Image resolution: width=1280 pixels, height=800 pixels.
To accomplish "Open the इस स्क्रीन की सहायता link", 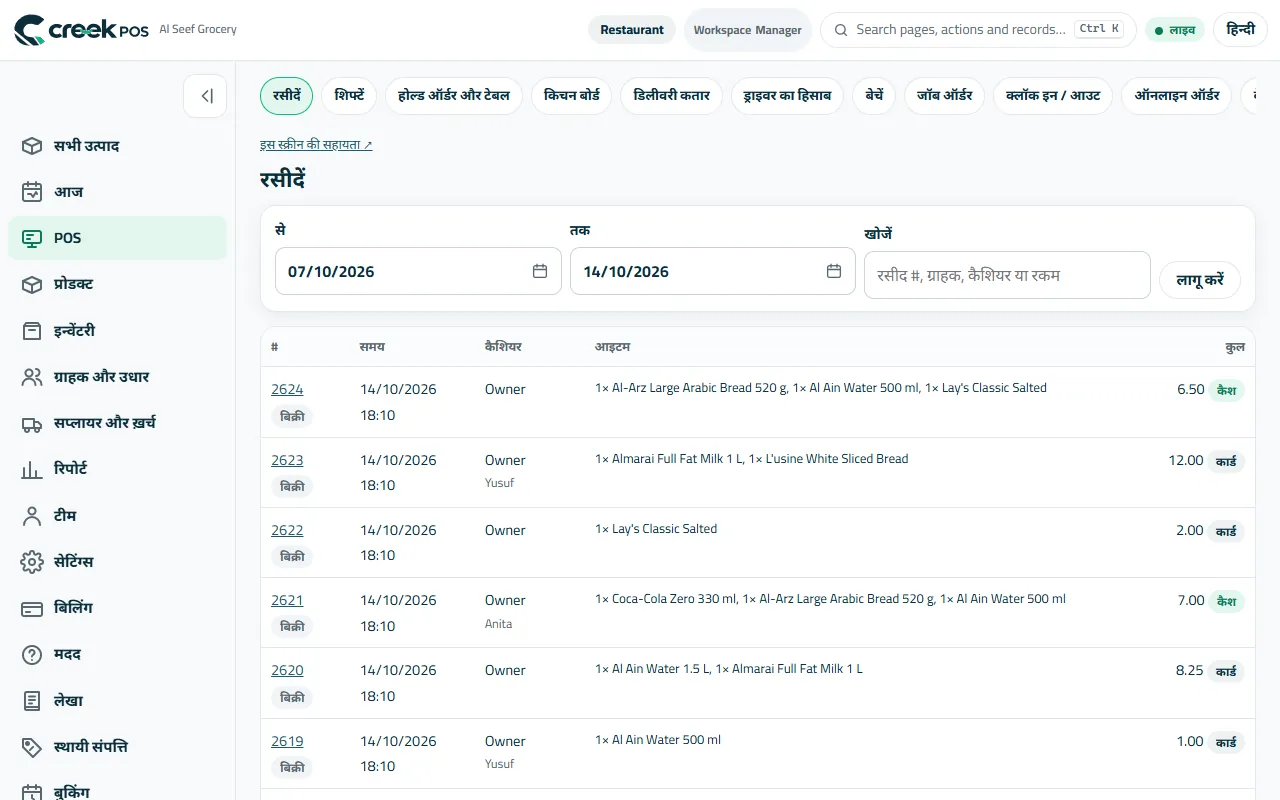I will (x=316, y=145).
